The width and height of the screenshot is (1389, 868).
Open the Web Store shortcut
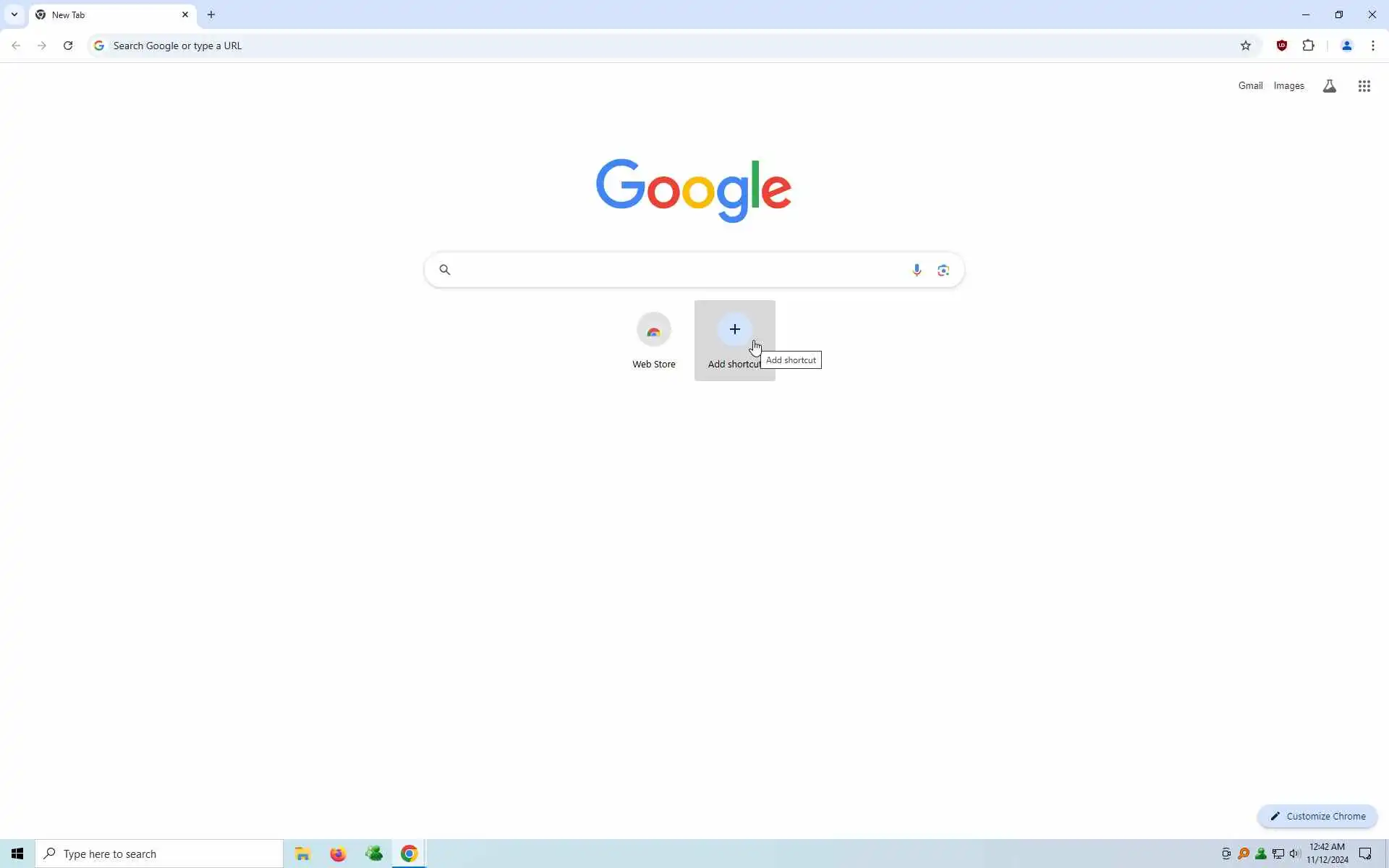coord(653,339)
